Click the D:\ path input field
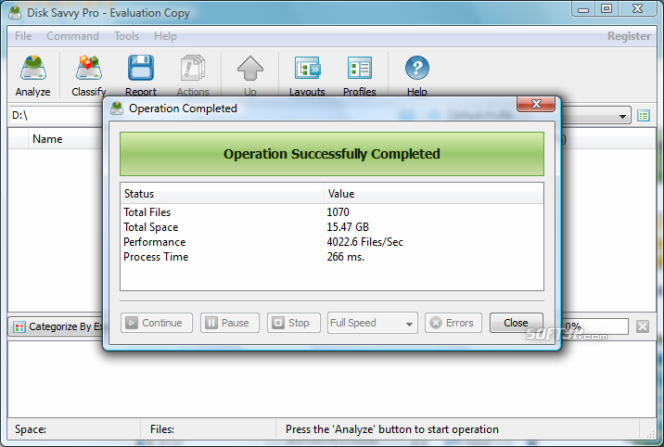The height and width of the screenshot is (447, 664). click(56, 116)
